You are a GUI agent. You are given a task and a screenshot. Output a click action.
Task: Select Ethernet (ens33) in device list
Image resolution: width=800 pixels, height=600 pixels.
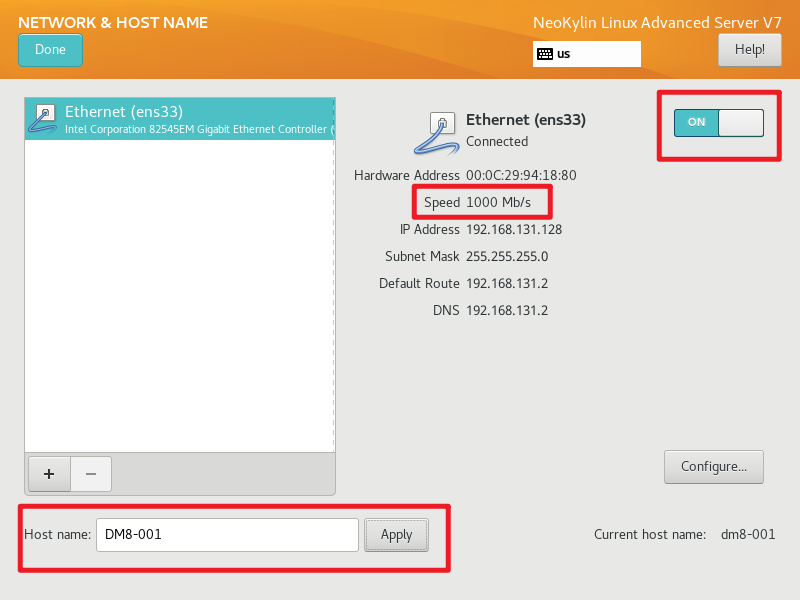coord(180,119)
